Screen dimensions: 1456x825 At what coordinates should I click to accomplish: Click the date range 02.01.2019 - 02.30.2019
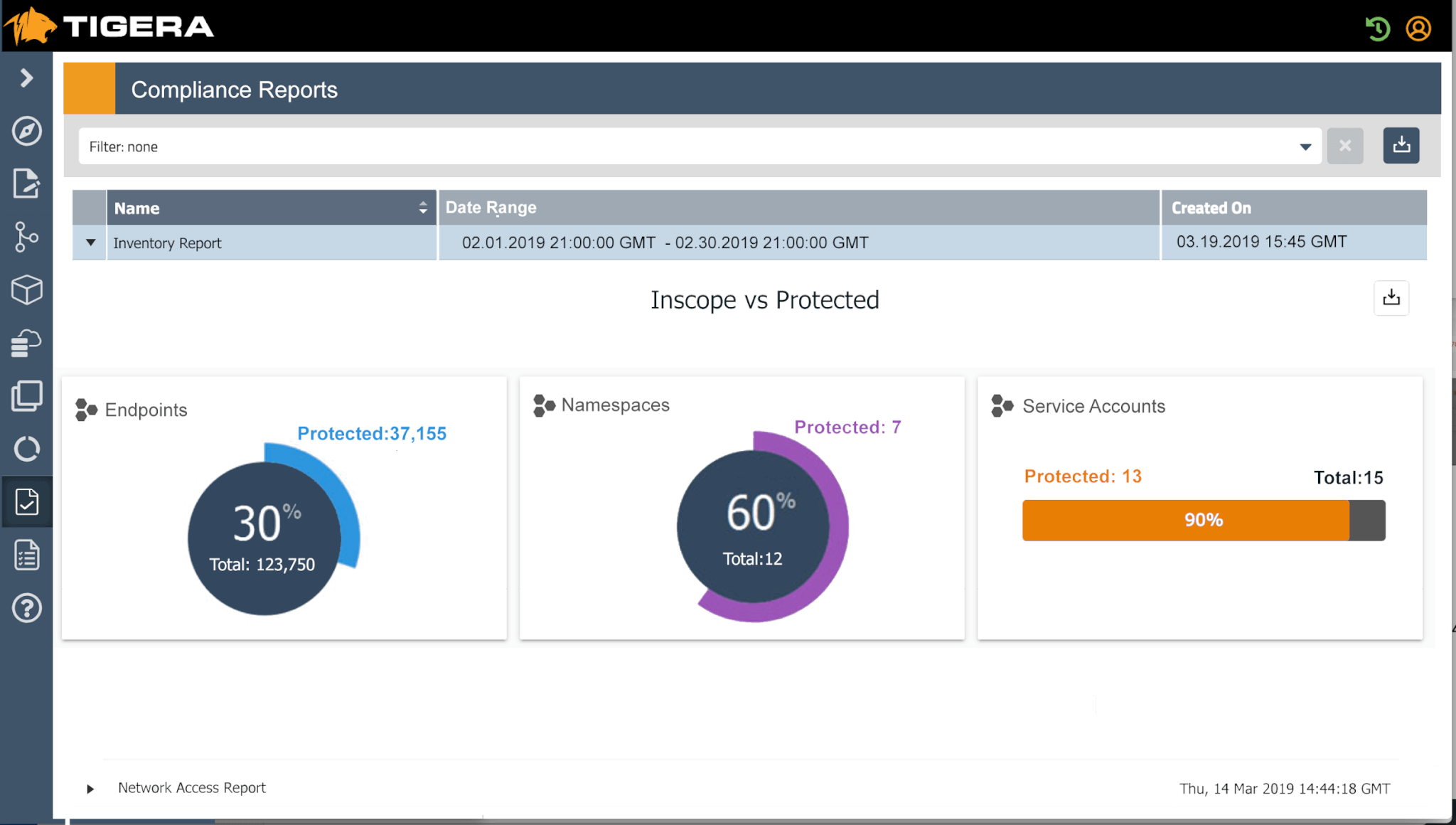[x=665, y=243]
